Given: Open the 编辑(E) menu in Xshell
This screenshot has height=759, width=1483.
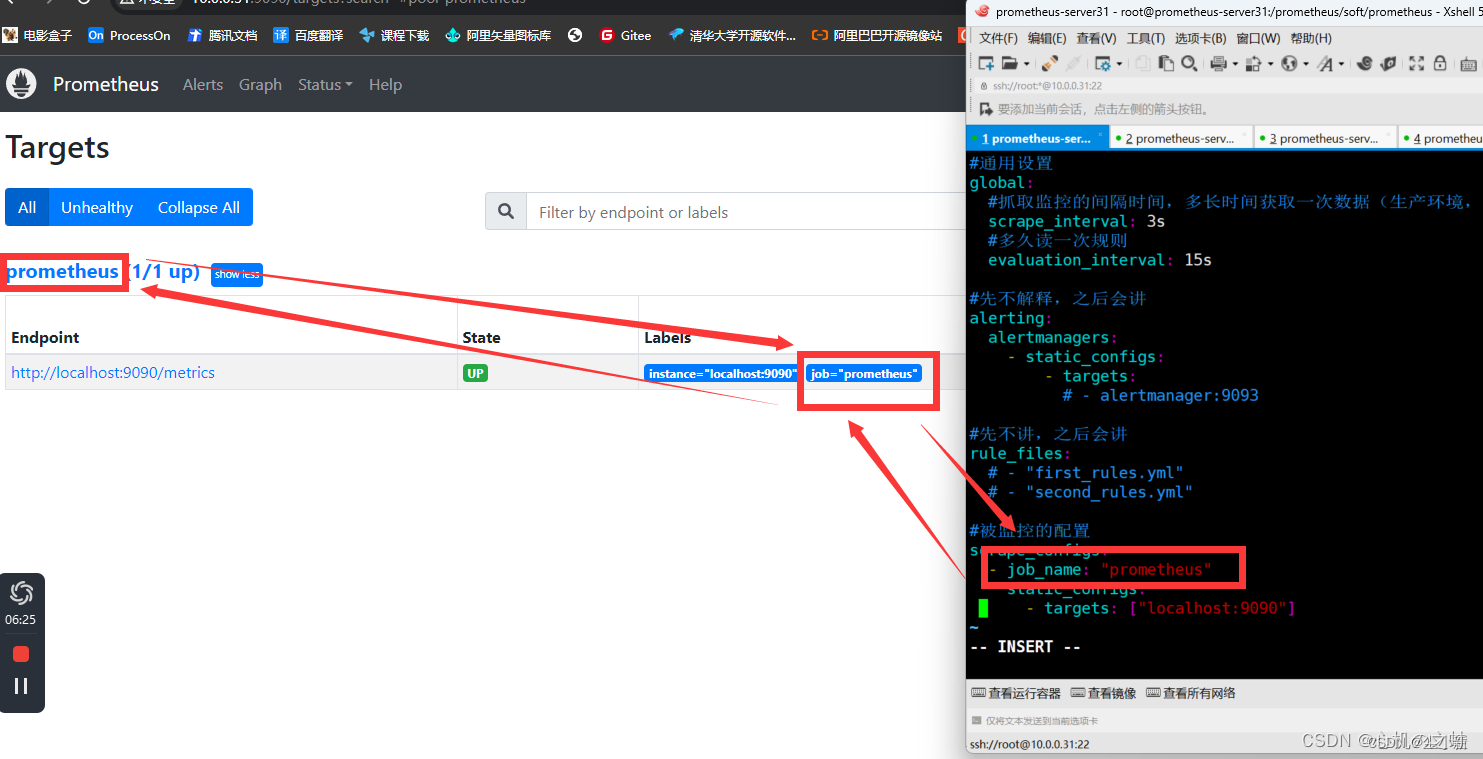Looking at the screenshot, I should coord(1047,38).
